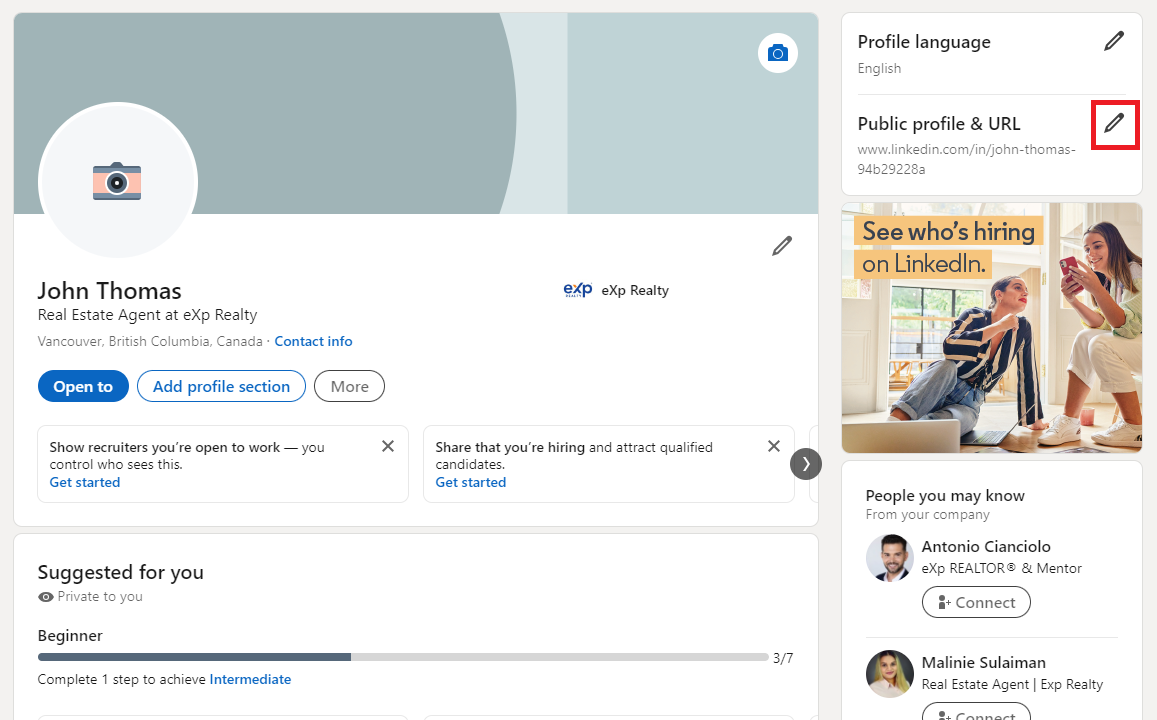Edit intro using the pencil icon
Viewport: 1157px width, 720px height.
click(x=782, y=246)
